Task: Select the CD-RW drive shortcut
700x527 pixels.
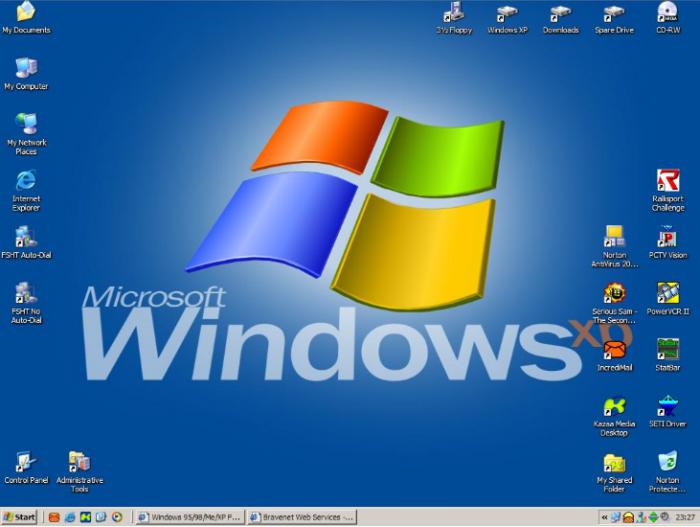Action: 668,18
